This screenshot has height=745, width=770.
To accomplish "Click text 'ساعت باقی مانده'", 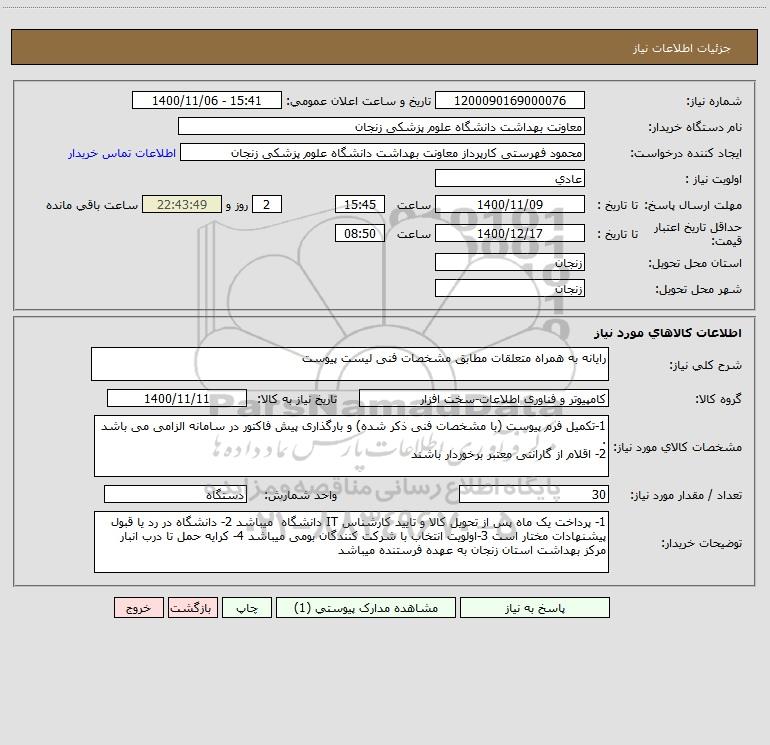I will pyautogui.click(x=92, y=205).
